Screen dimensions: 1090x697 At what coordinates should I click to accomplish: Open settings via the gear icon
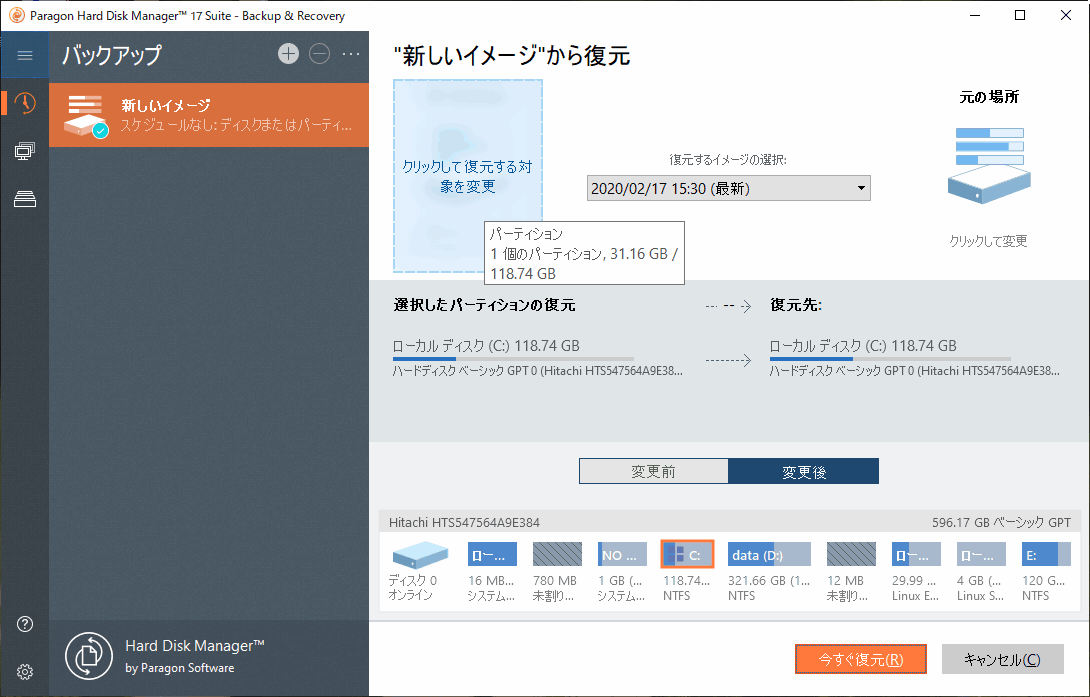click(24, 672)
